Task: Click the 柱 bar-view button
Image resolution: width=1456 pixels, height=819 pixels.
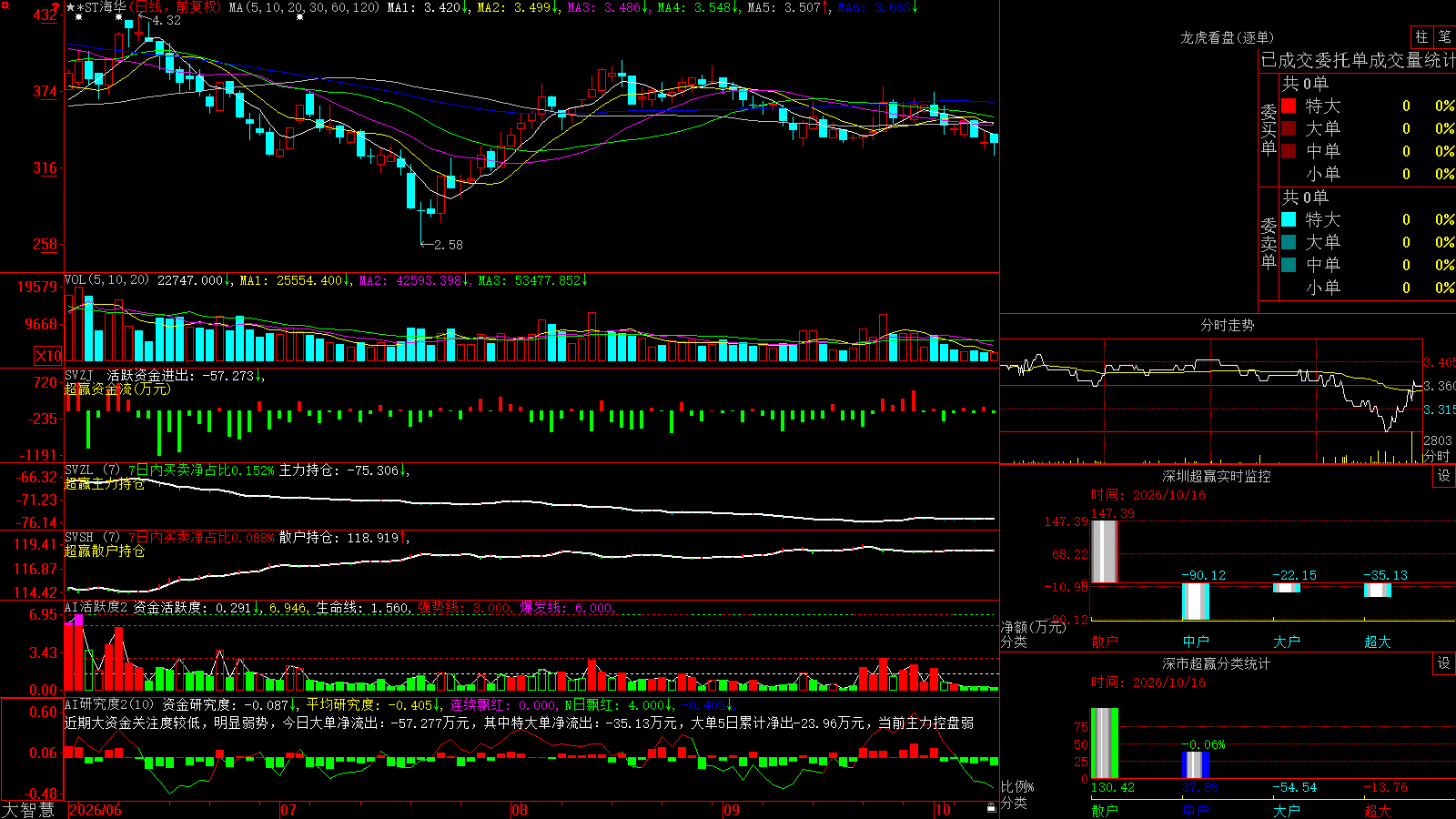Action: (1421, 36)
